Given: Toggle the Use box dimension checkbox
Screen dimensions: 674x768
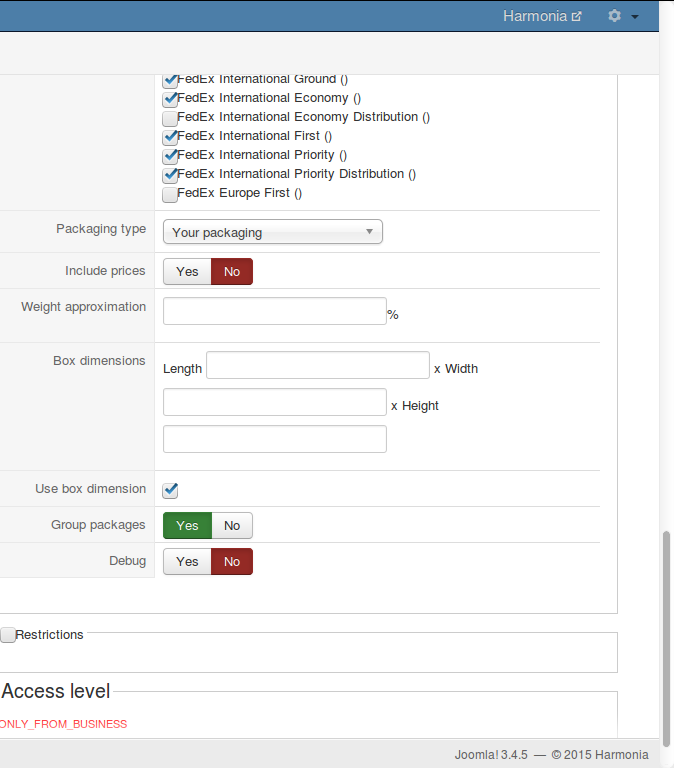Looking at the screenshot, I should pos(170,490).
